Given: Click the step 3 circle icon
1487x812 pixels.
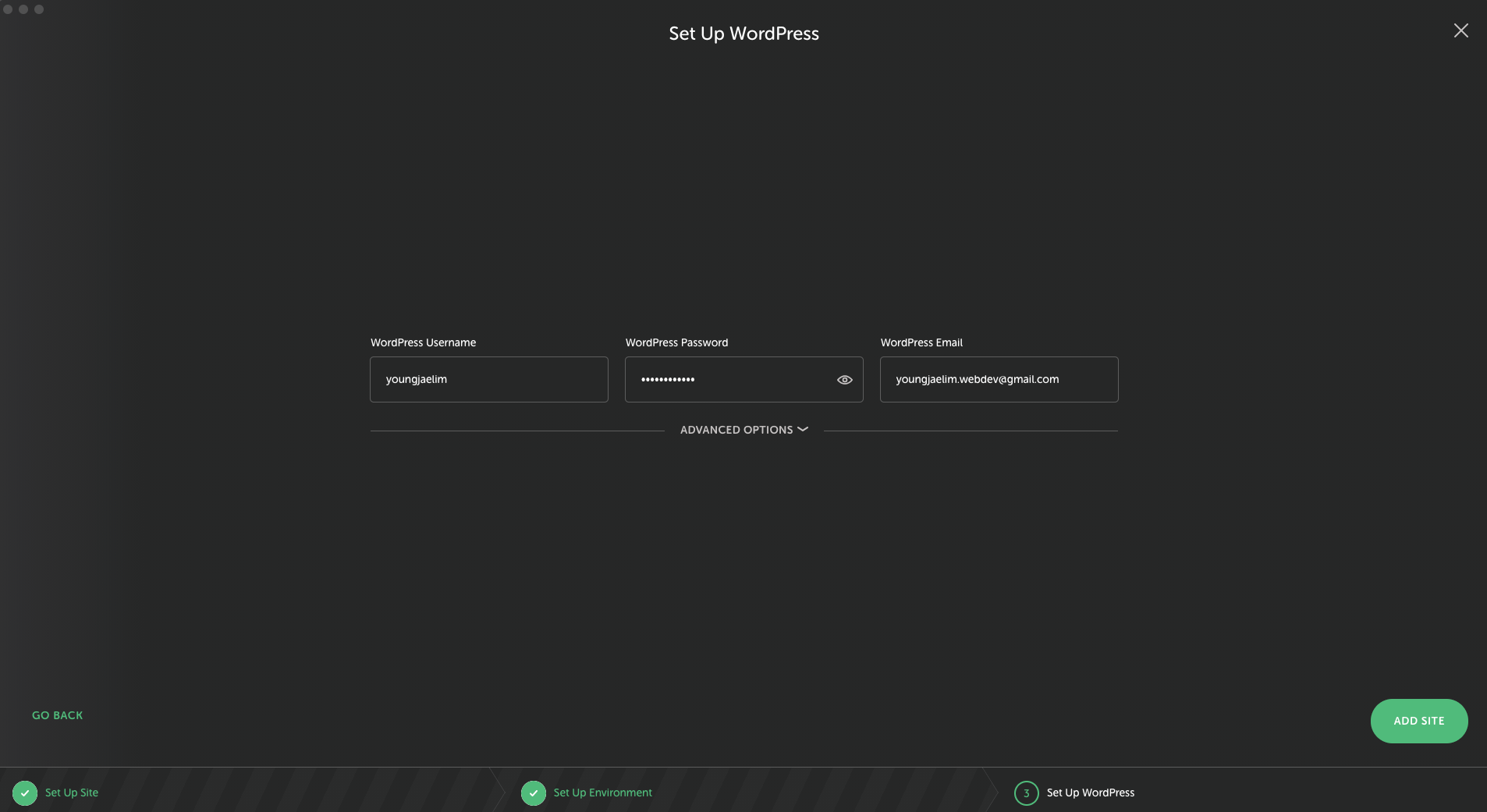Looking at the screenshot, I should click(x=1026, y=792).
